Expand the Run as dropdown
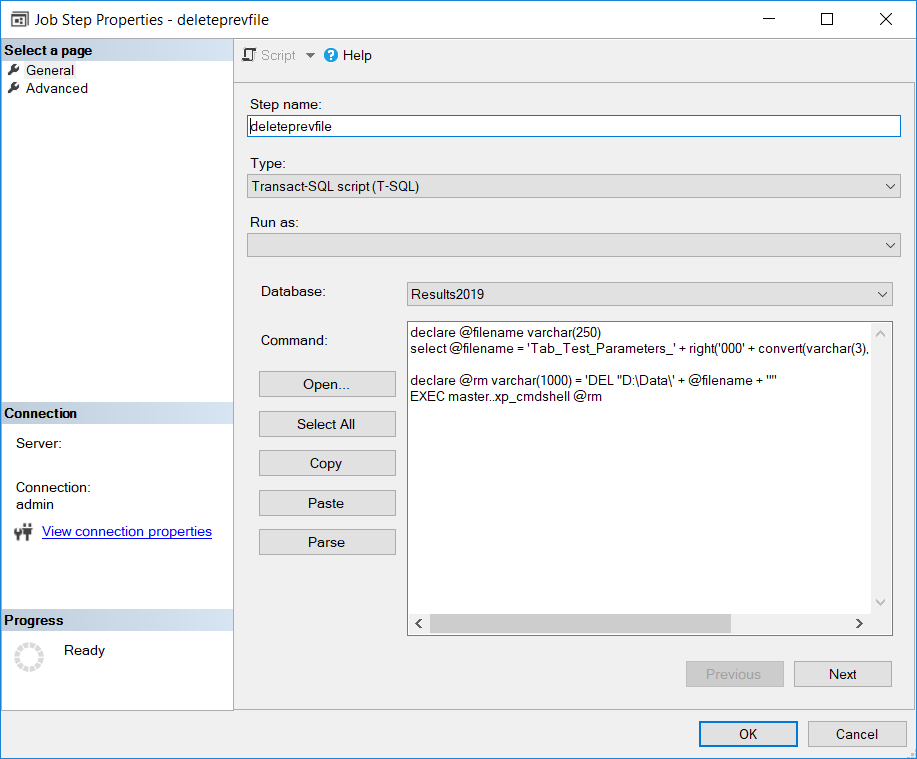This screenshot has width=917, height=759. (888, 245)
